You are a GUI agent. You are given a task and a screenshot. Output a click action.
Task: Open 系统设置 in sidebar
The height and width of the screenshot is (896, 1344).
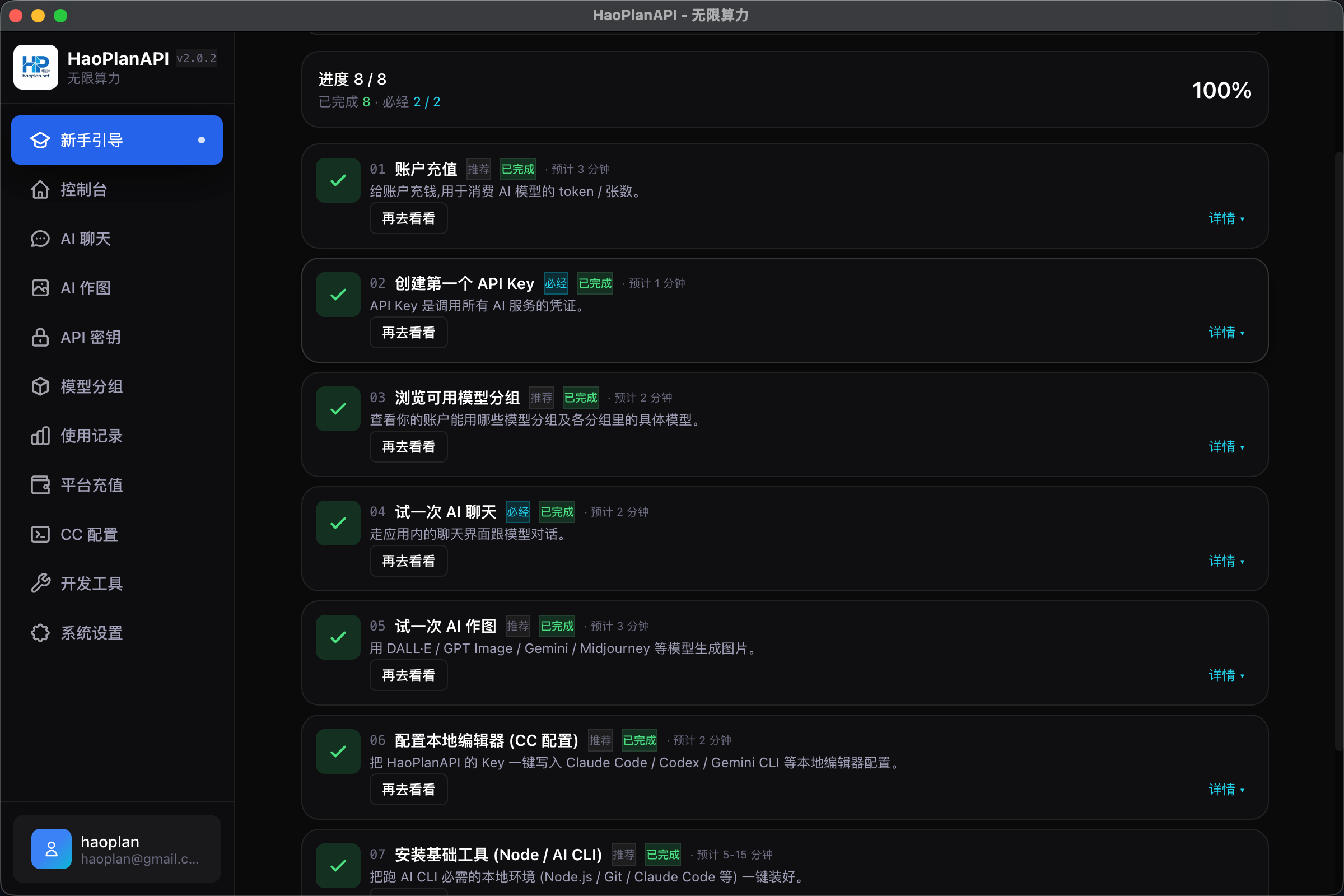pos(117,633)
